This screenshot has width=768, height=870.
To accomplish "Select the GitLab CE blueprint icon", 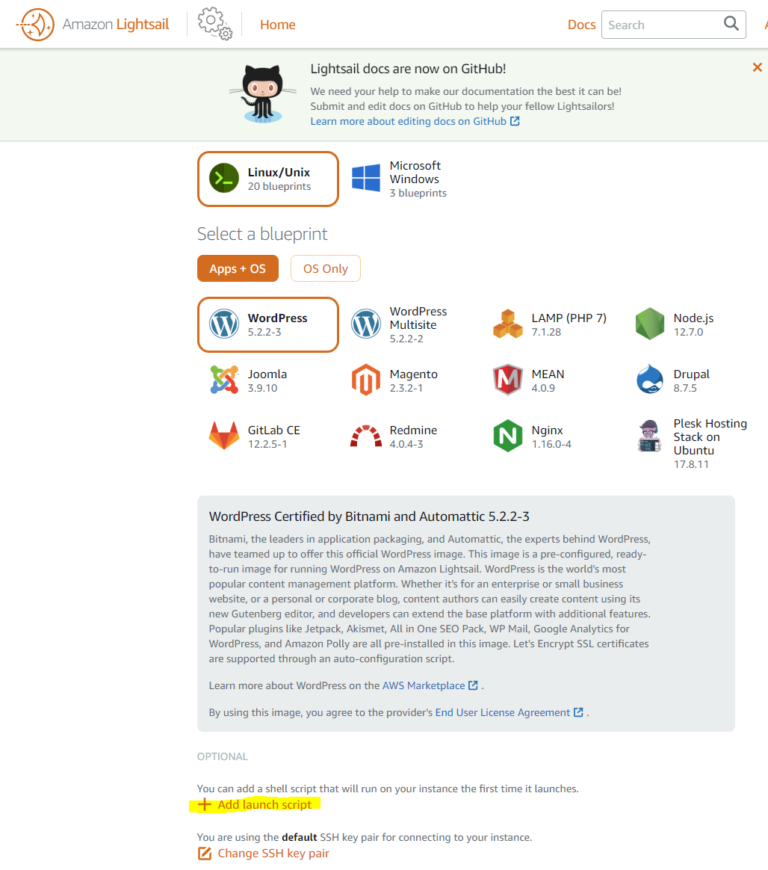I will [x=224, y=436].
